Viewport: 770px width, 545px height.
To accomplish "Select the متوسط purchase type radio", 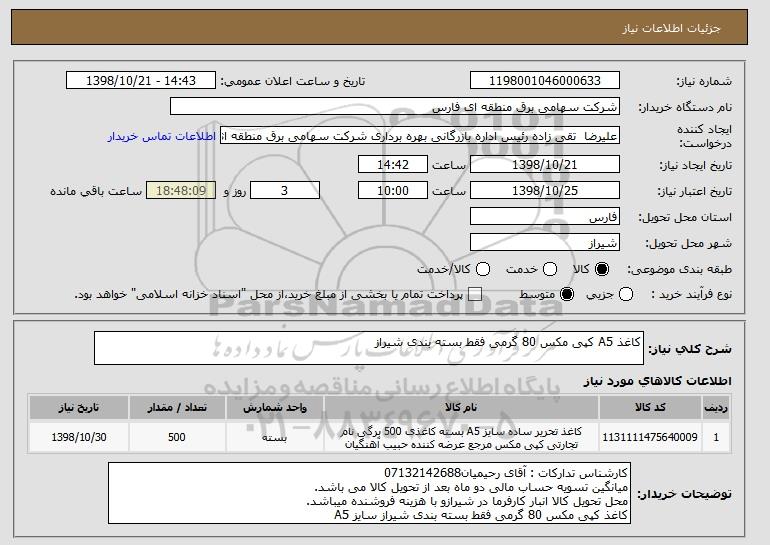I will coord(567,295).
